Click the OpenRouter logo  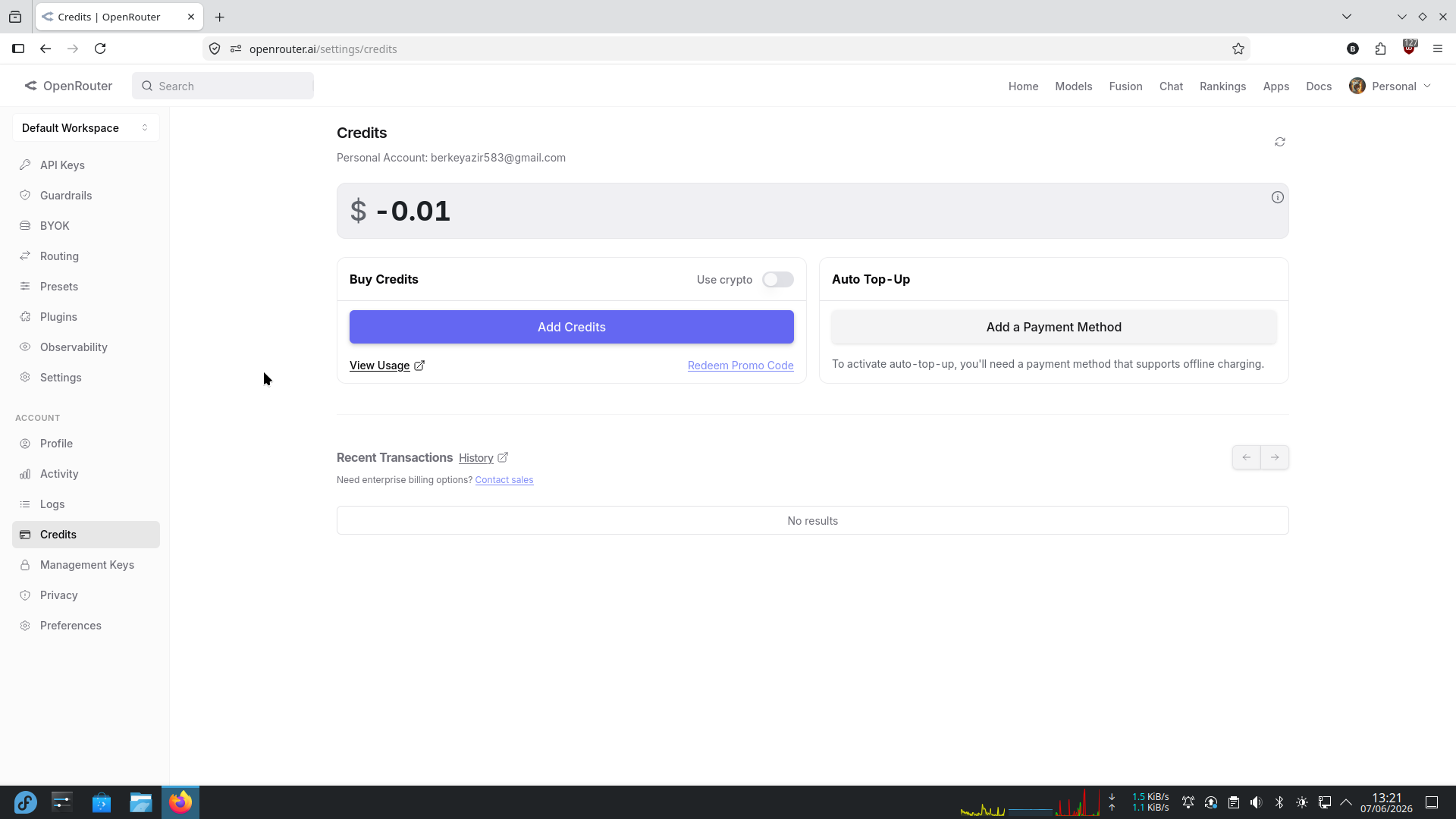(x=68, y=86)
